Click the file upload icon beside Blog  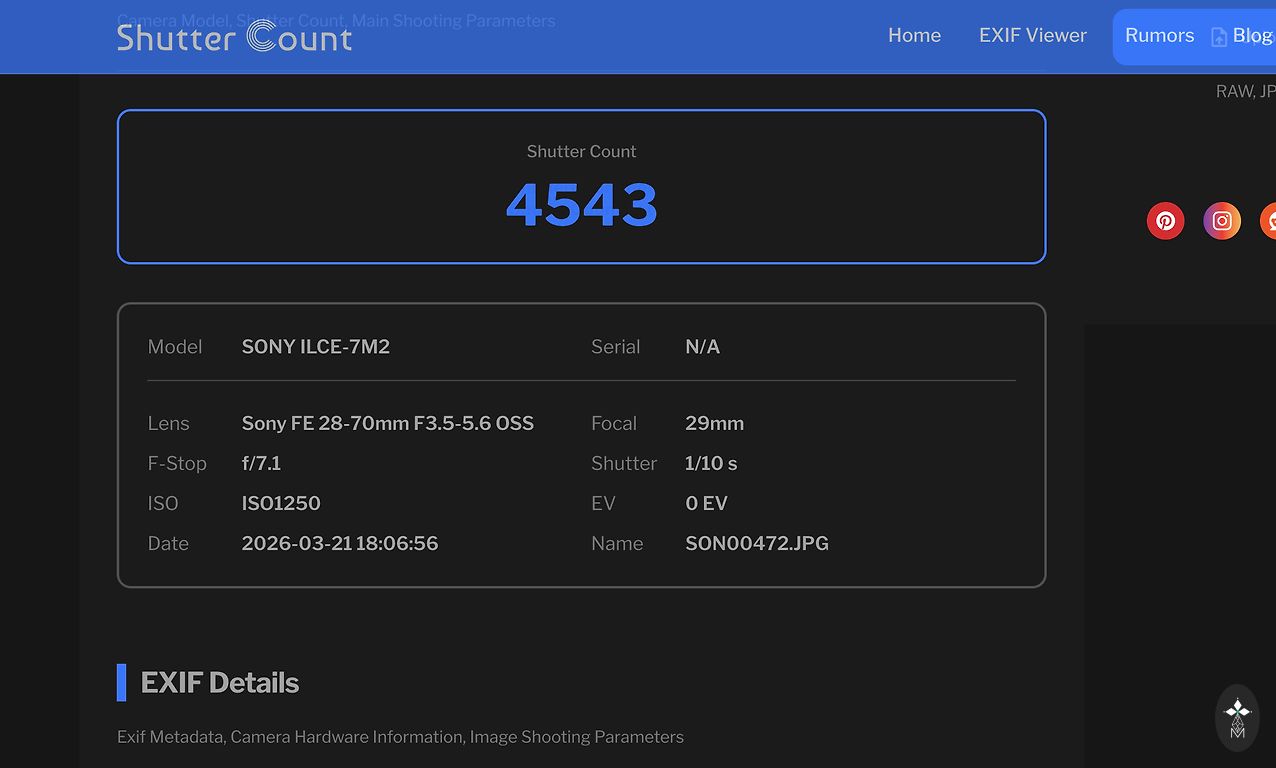click(x=1219, y=37)
